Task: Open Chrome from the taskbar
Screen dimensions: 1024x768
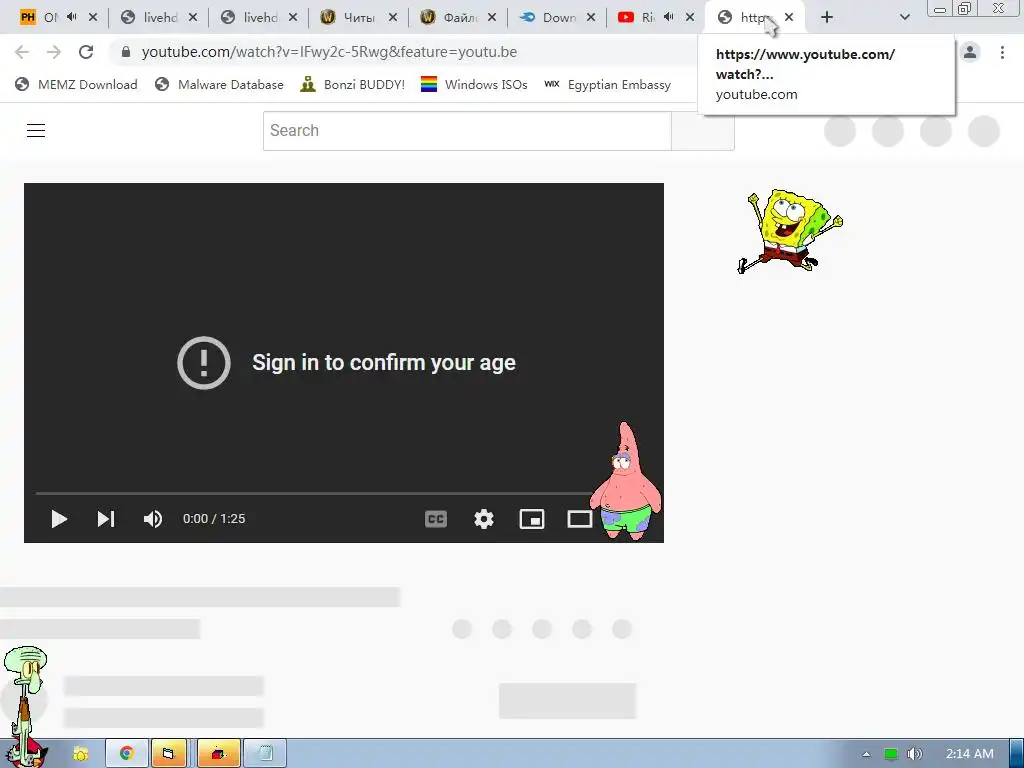Action: tap(127, 754)
